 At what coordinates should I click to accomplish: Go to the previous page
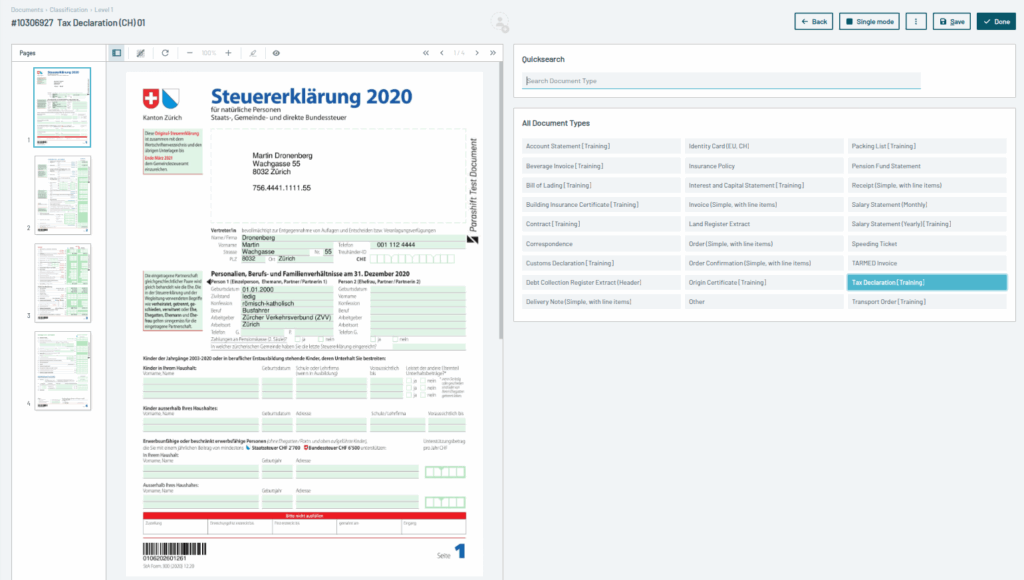click(441, 53)
